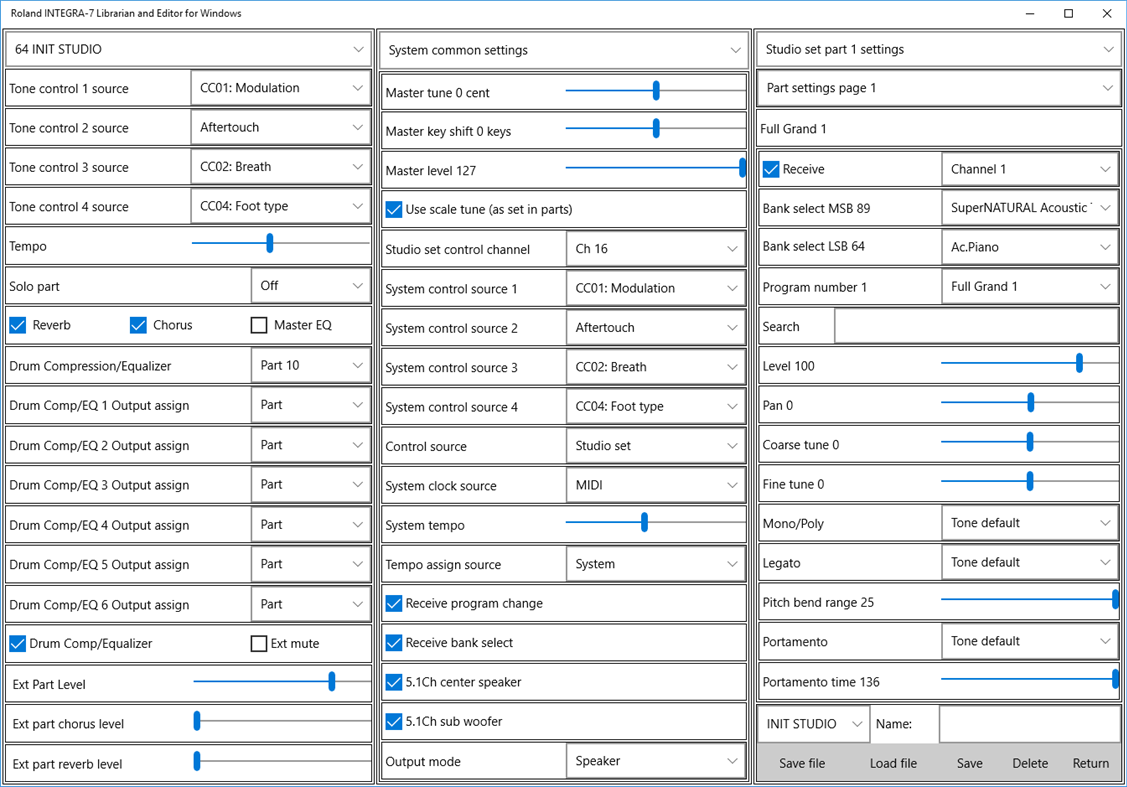Open receive Channel 1 dropdown
This screenshot has height=787, width=1127.
coord(1030,169)
